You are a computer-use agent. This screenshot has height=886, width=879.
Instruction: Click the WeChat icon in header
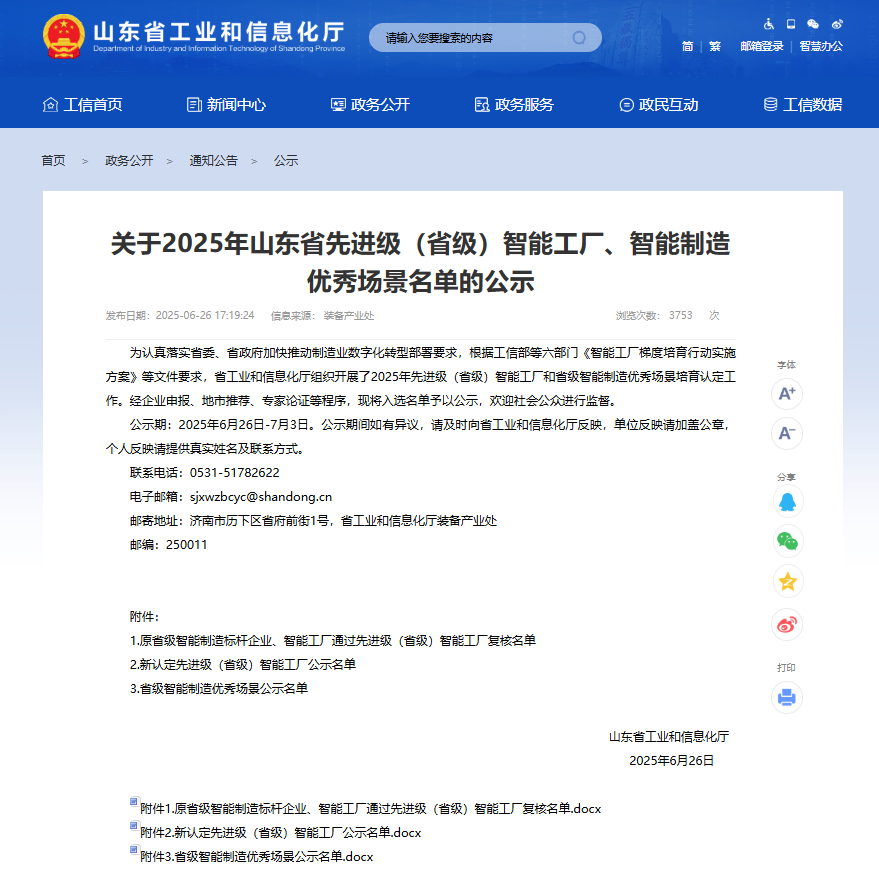[813, 24]
